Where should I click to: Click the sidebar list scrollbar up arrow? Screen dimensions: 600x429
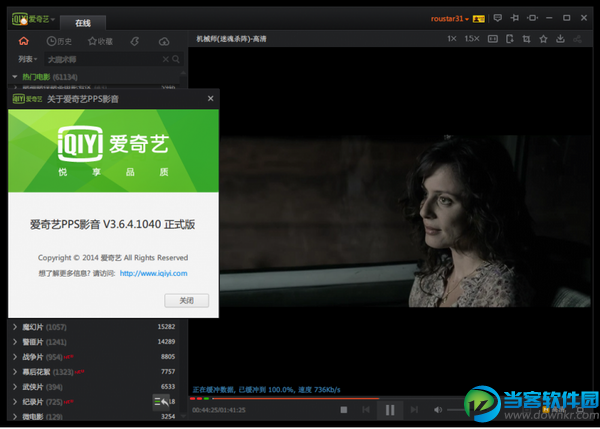[183, 73]
